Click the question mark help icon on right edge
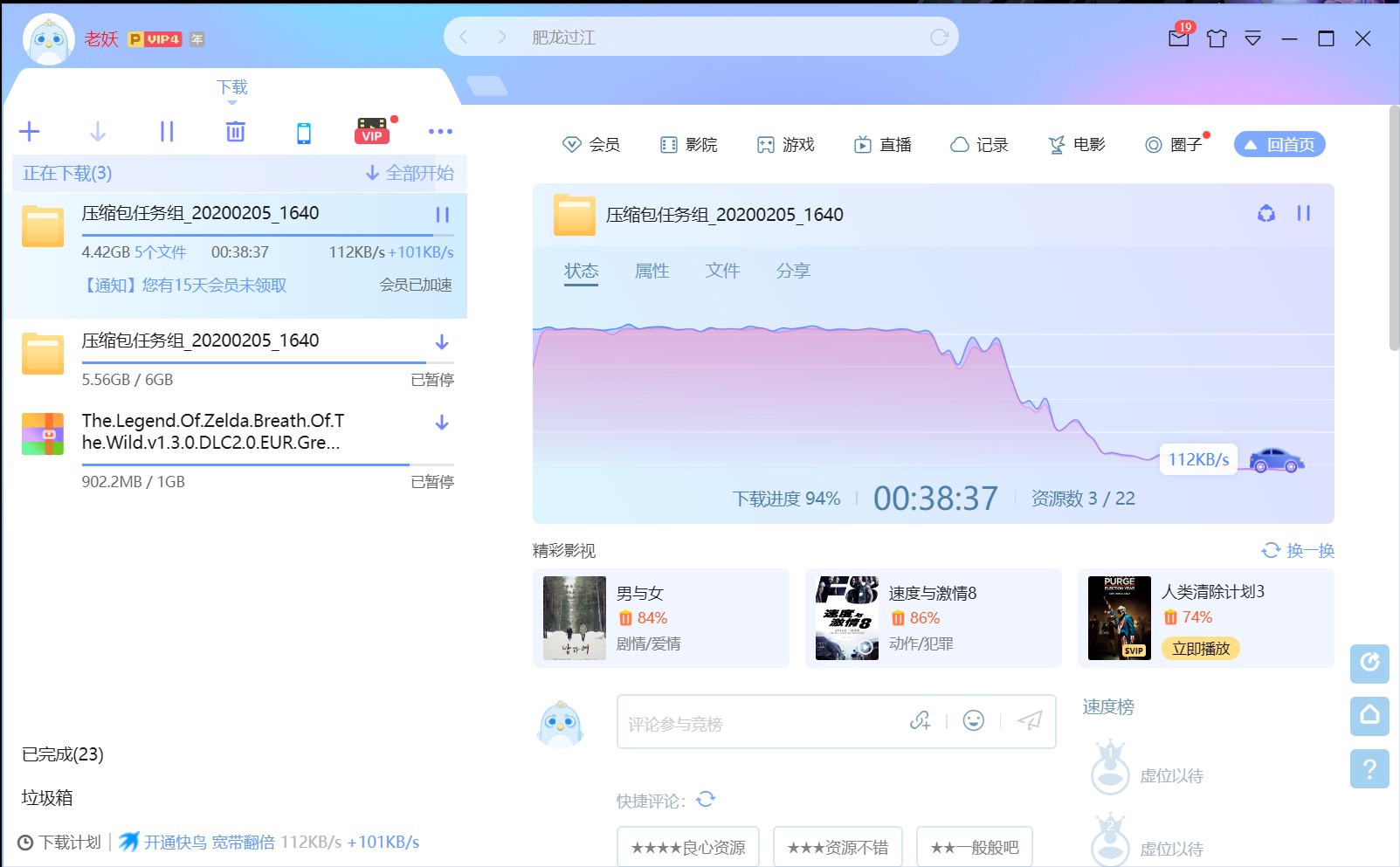Screen dimensions: 1400x867 click(1369, 769)
